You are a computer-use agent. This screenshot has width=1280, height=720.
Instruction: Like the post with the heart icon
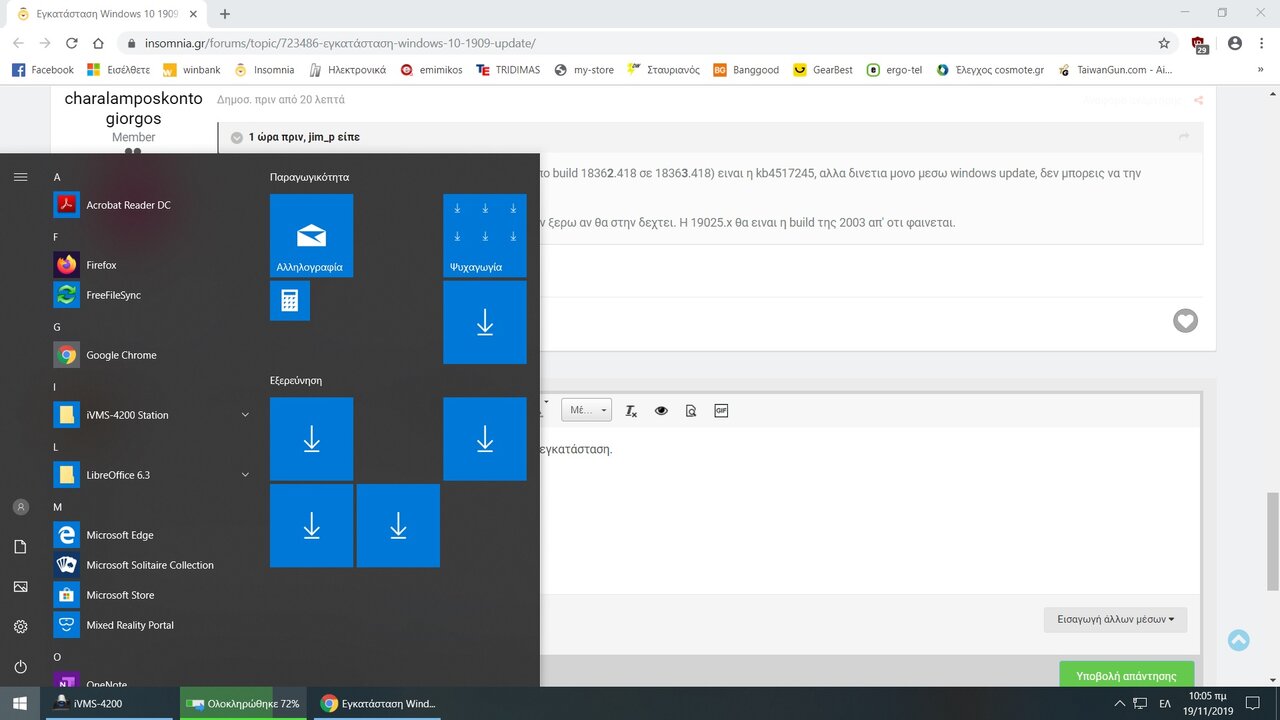tap(1185, 321)
